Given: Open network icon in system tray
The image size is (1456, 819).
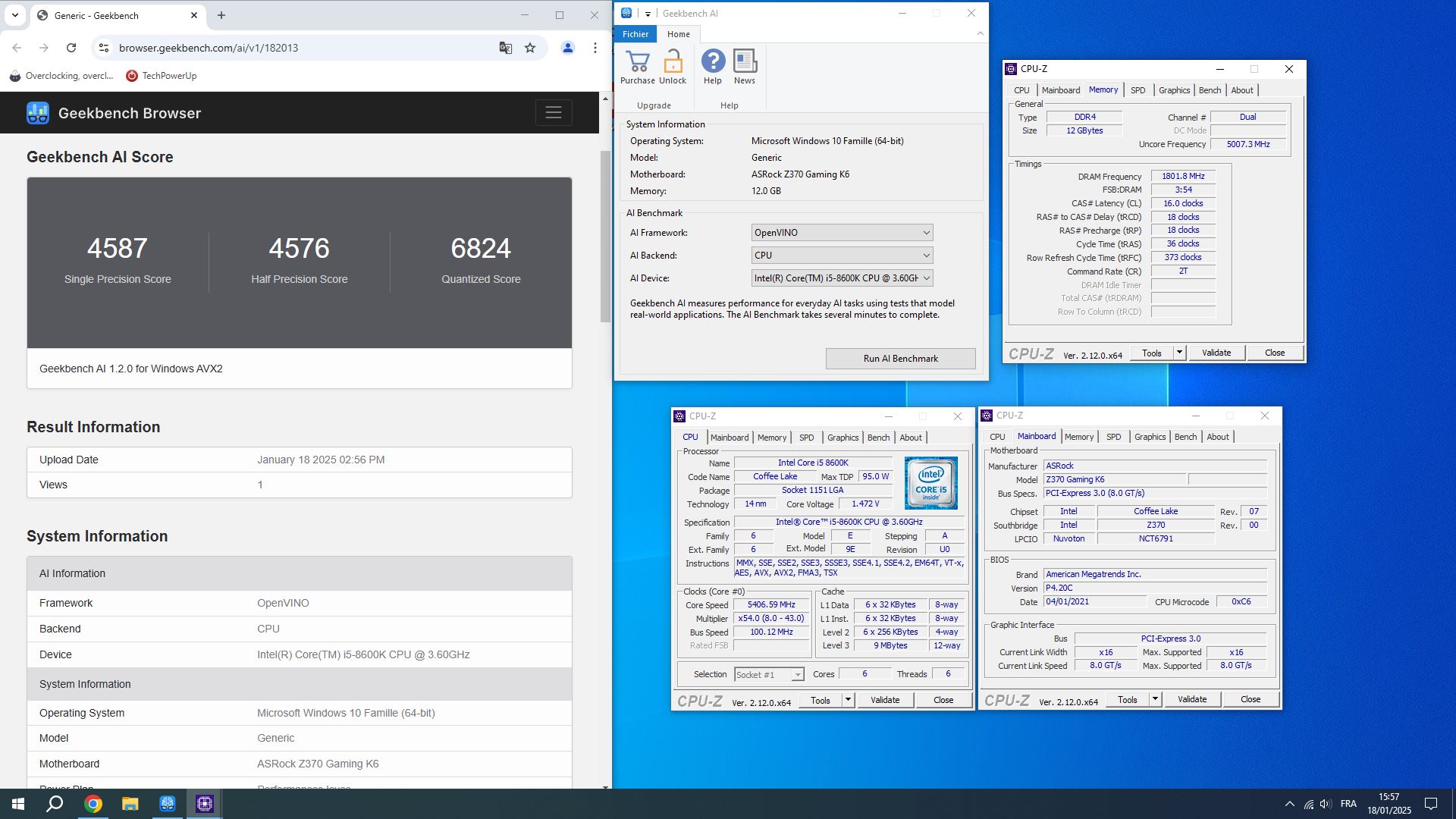Looking at the screenshot, I should click(x=1309, y=804).
